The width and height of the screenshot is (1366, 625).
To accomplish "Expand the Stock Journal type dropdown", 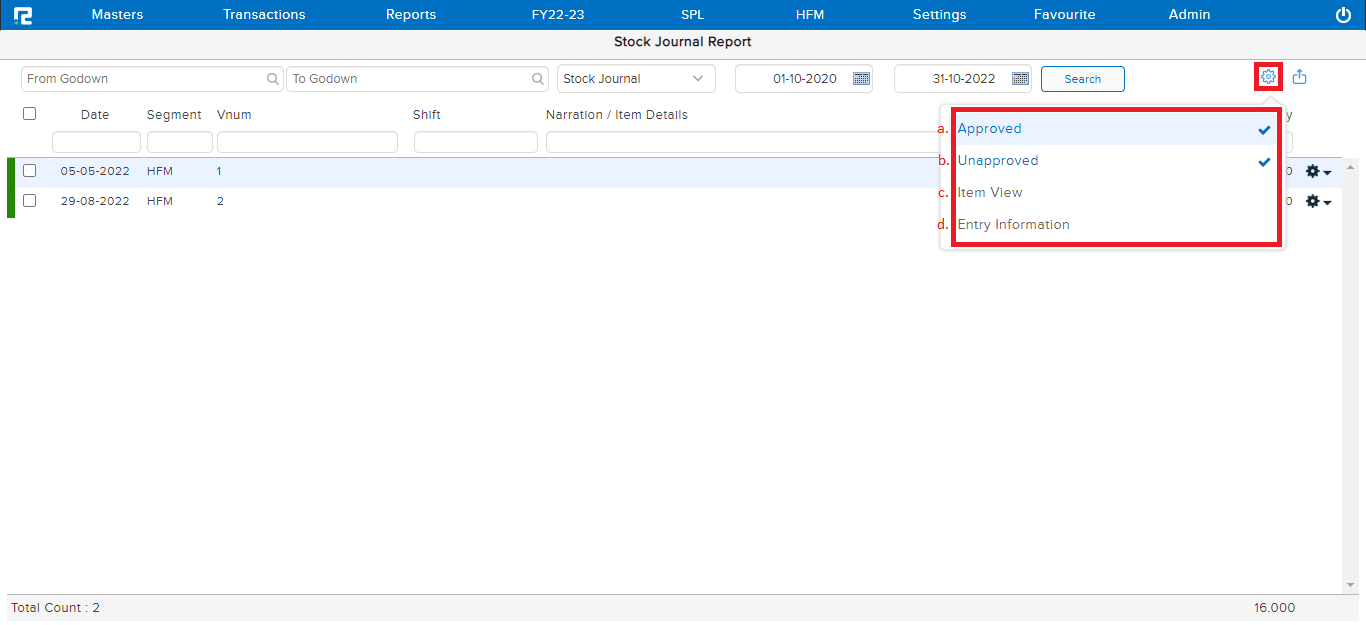I will pos(697,79).
